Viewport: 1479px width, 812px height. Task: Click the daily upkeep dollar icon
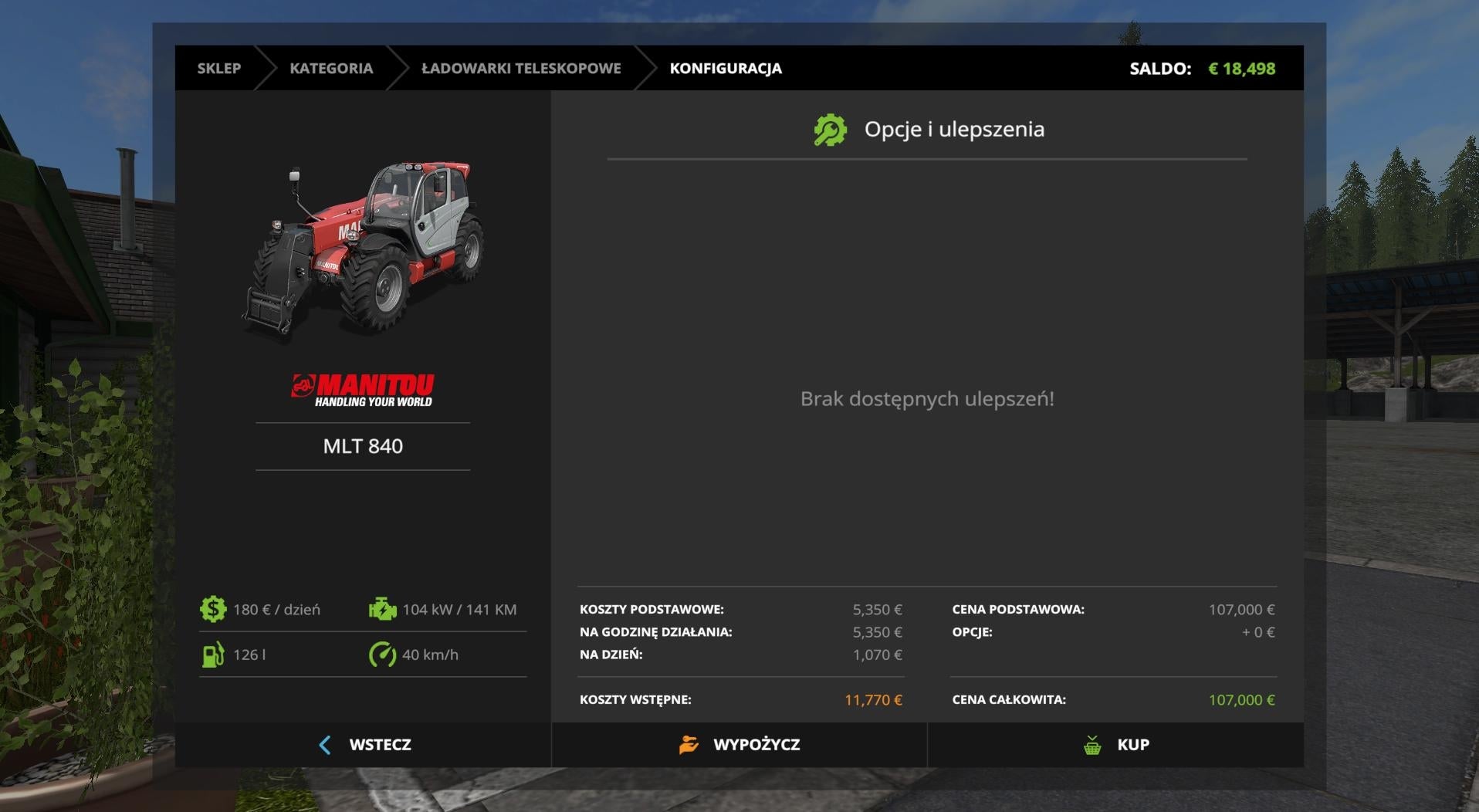point(213,609)
